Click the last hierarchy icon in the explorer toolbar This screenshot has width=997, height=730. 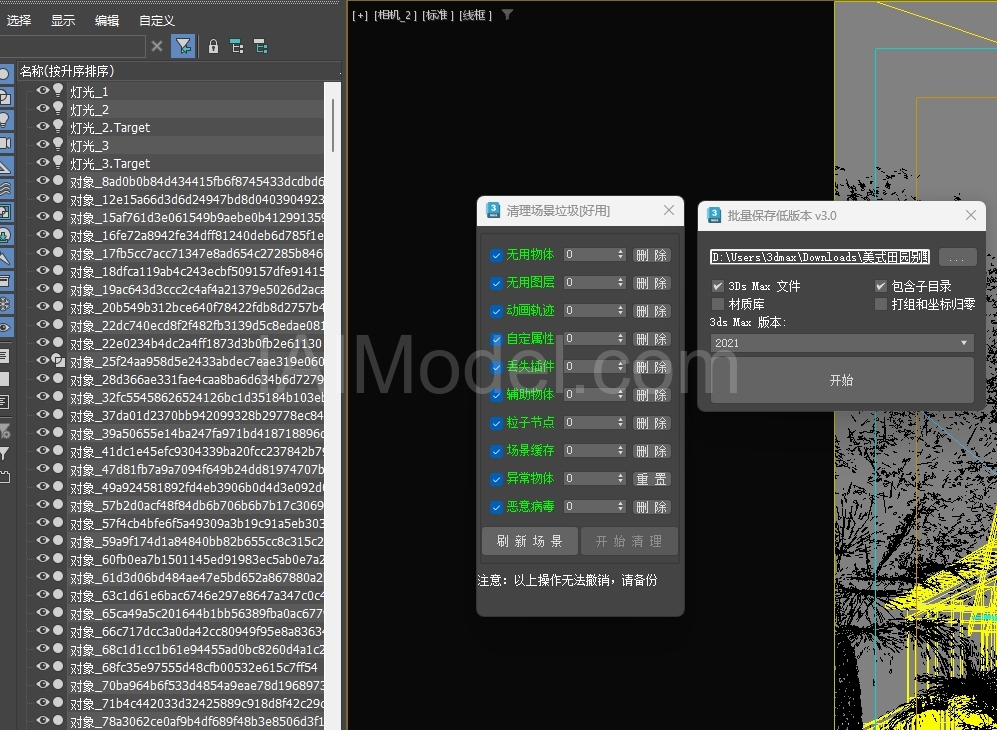pos(261,46)
